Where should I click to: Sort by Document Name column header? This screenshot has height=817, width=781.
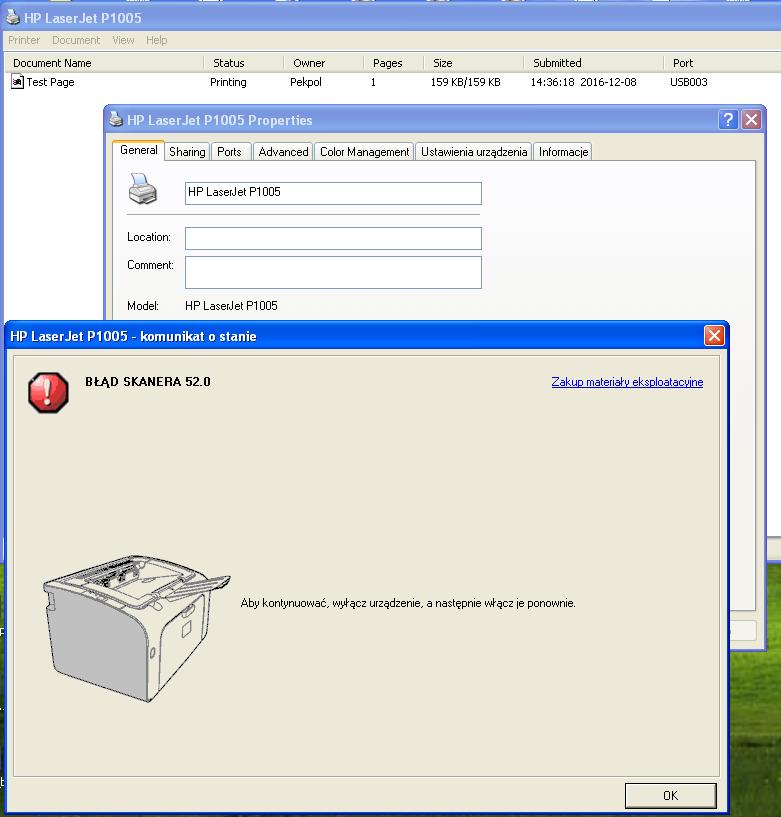point(104,63)
